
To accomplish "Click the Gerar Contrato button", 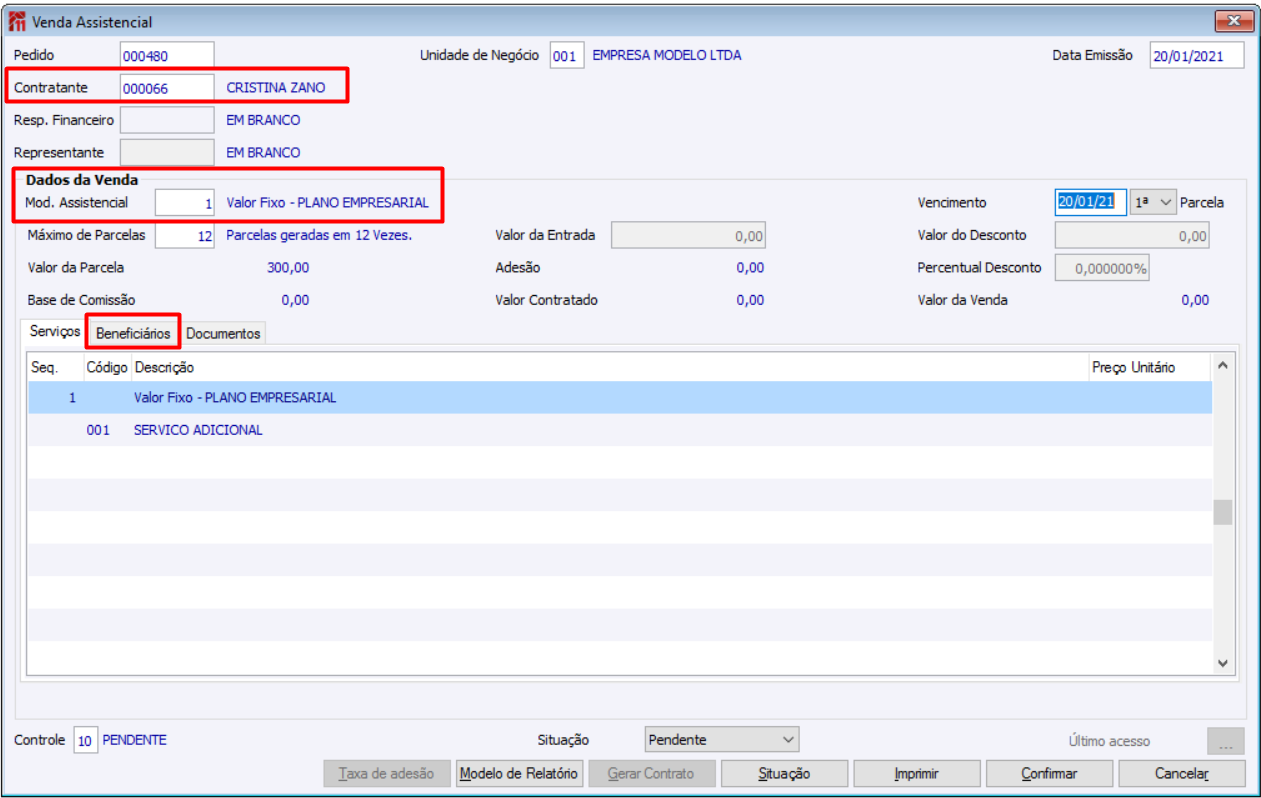I will 652,773.
